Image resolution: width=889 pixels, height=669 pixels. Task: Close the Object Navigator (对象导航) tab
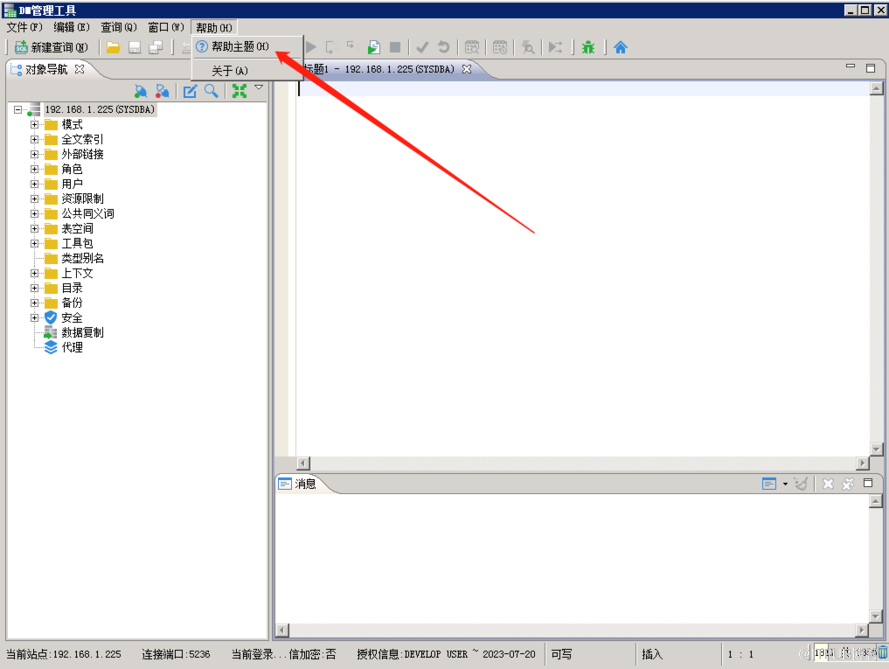click(79, 69)
